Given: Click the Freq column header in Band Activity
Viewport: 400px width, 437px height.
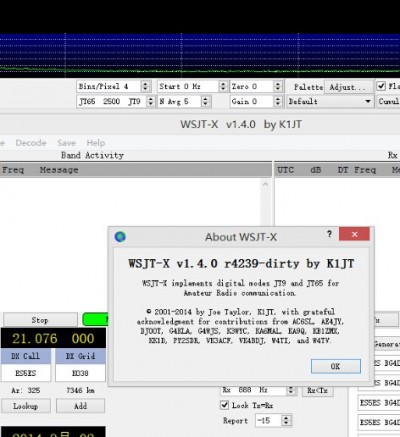Looking at the screenshot, I should 13,170.
